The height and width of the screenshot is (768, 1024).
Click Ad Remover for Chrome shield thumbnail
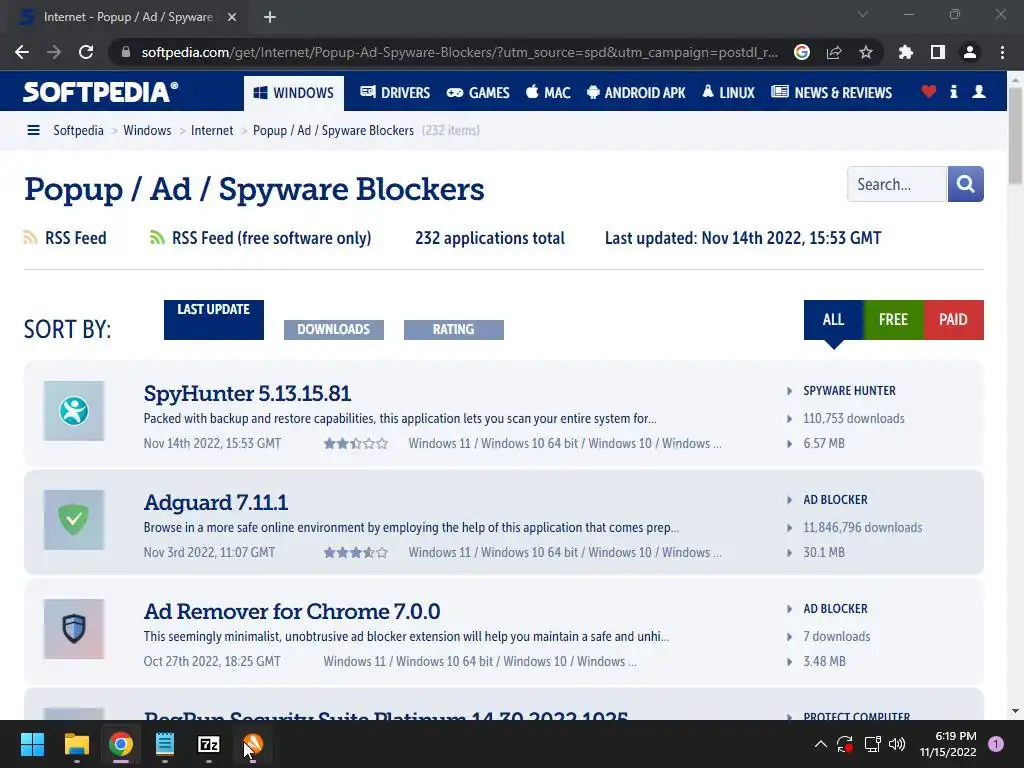tap(74, 629)
